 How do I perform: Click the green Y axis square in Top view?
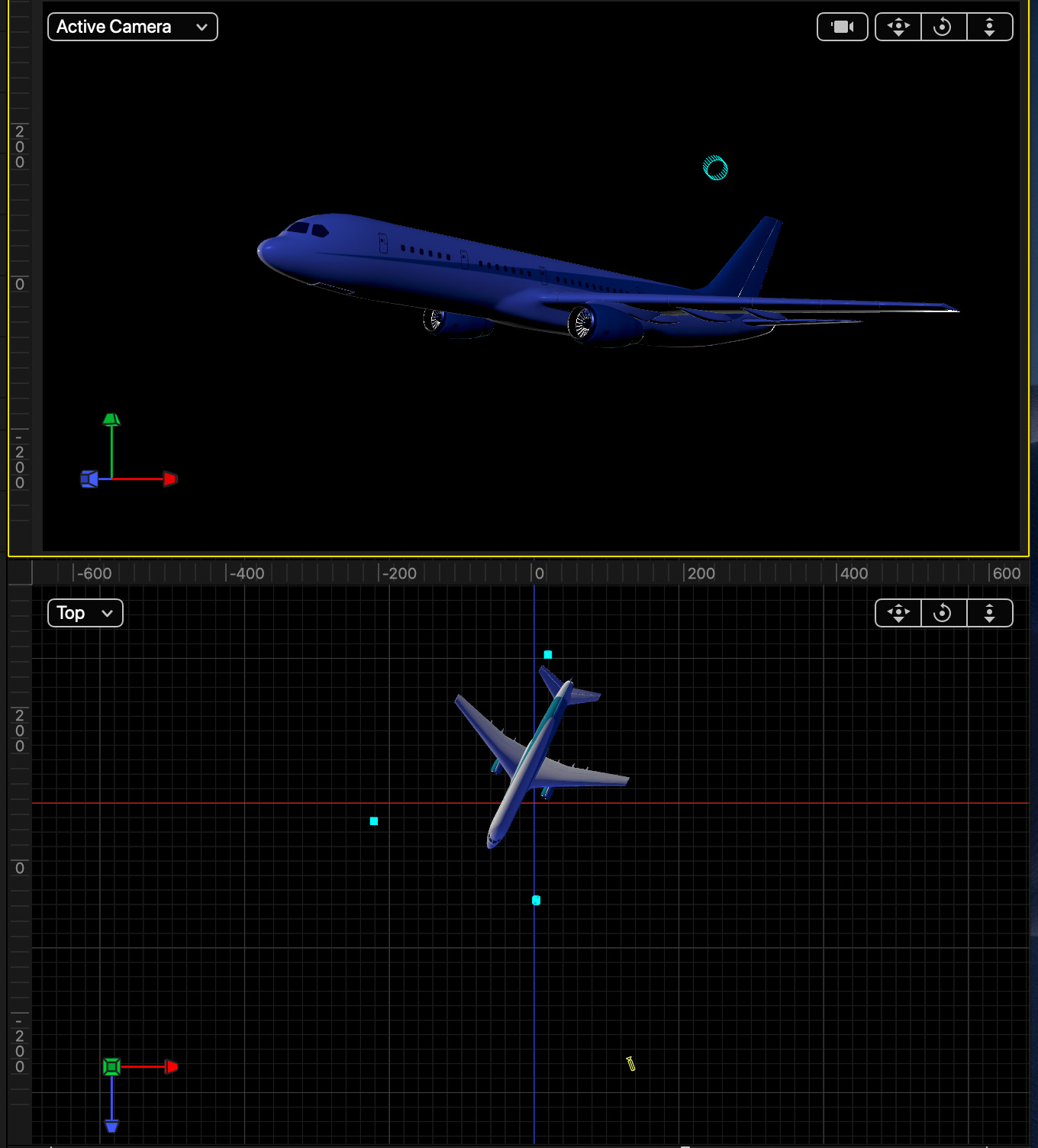(111, 1066)
